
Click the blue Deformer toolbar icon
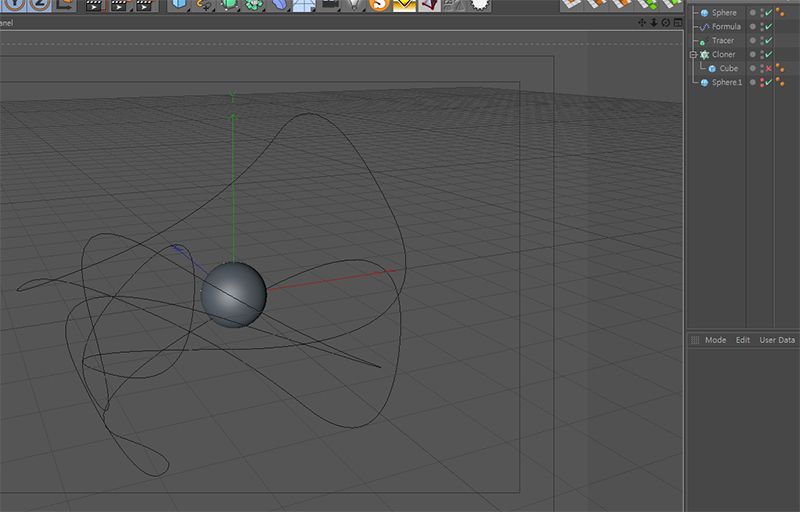click(x=279, y=5)
